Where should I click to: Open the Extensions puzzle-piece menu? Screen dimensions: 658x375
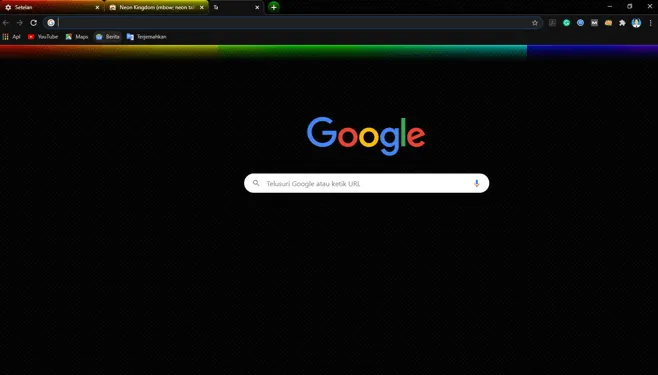[622, 23]
